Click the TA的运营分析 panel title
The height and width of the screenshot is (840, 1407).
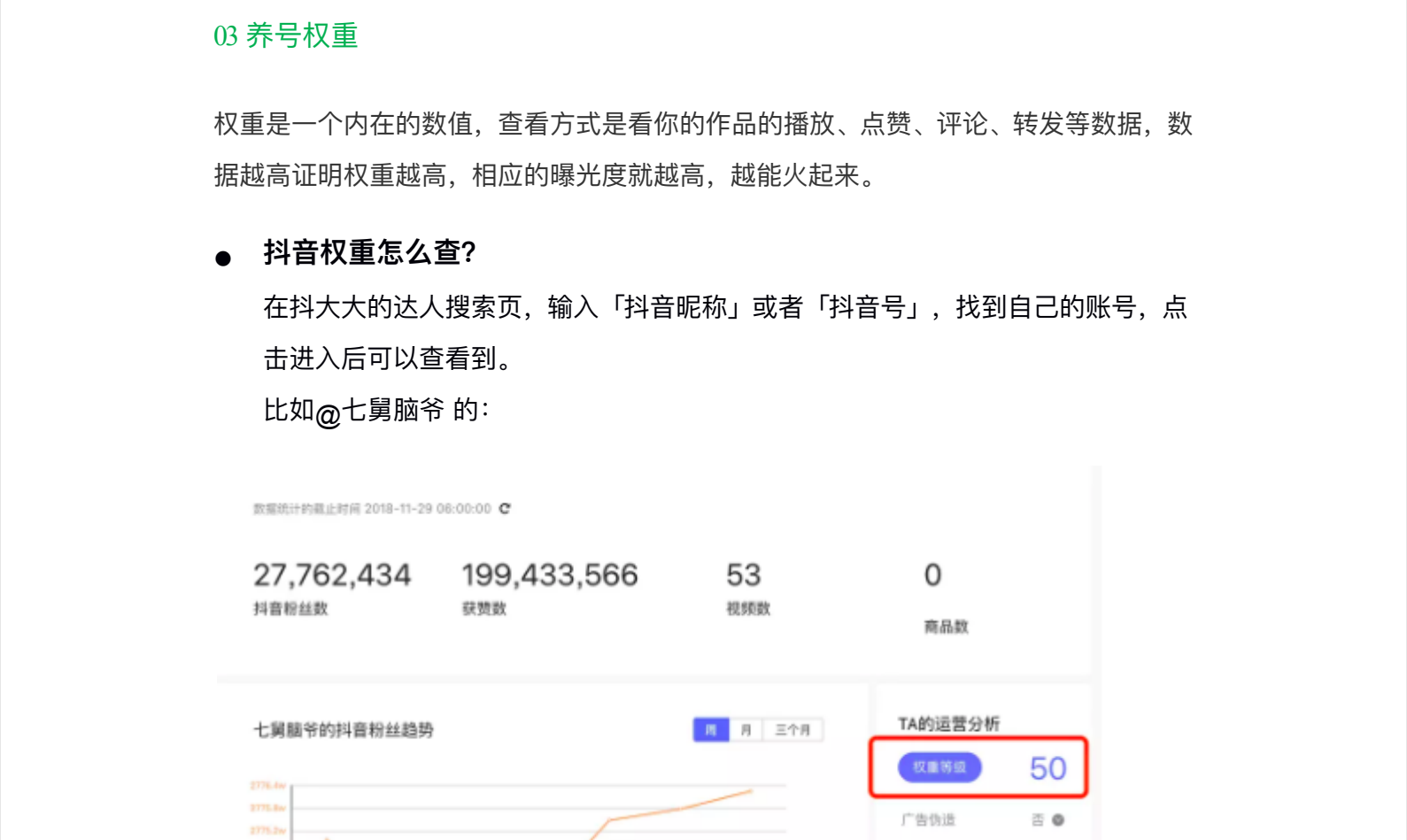click(x=948, y=724)
